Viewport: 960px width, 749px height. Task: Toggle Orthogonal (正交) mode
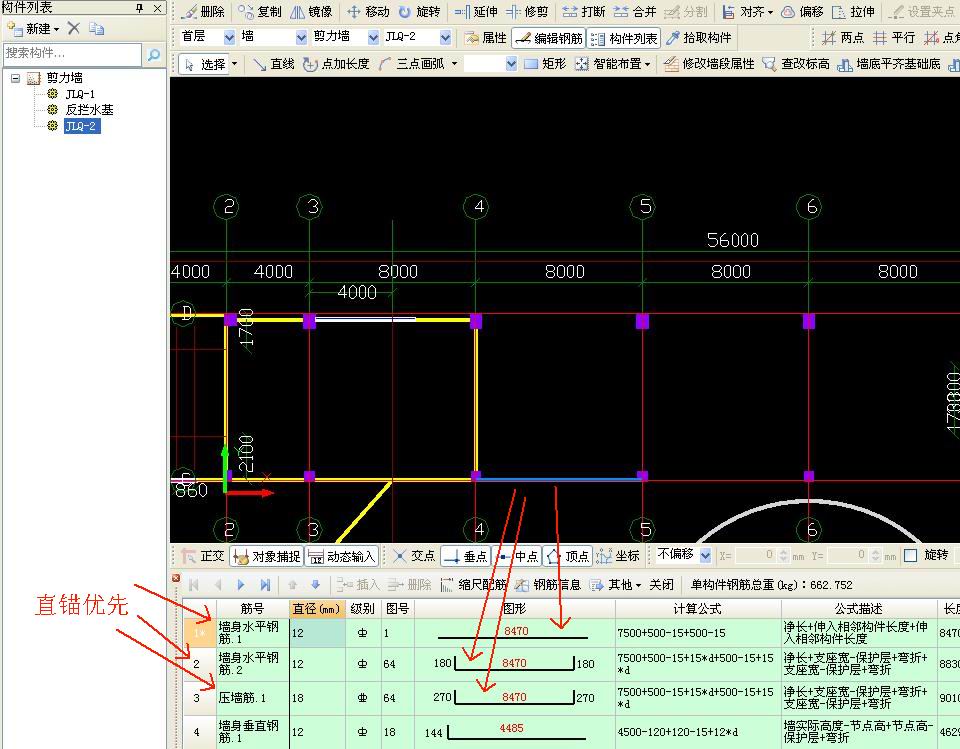tap(204, 556)
